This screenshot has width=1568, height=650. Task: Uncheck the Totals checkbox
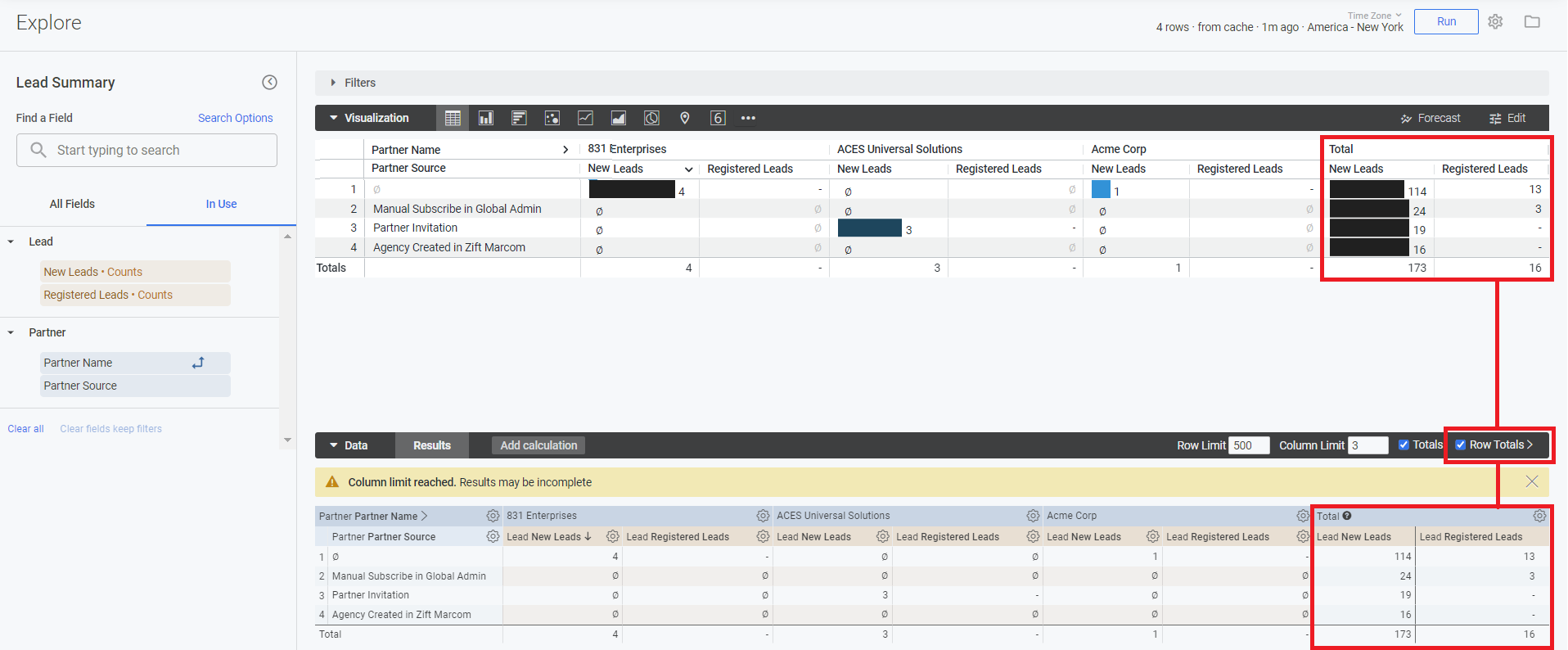click(1404, 445)
